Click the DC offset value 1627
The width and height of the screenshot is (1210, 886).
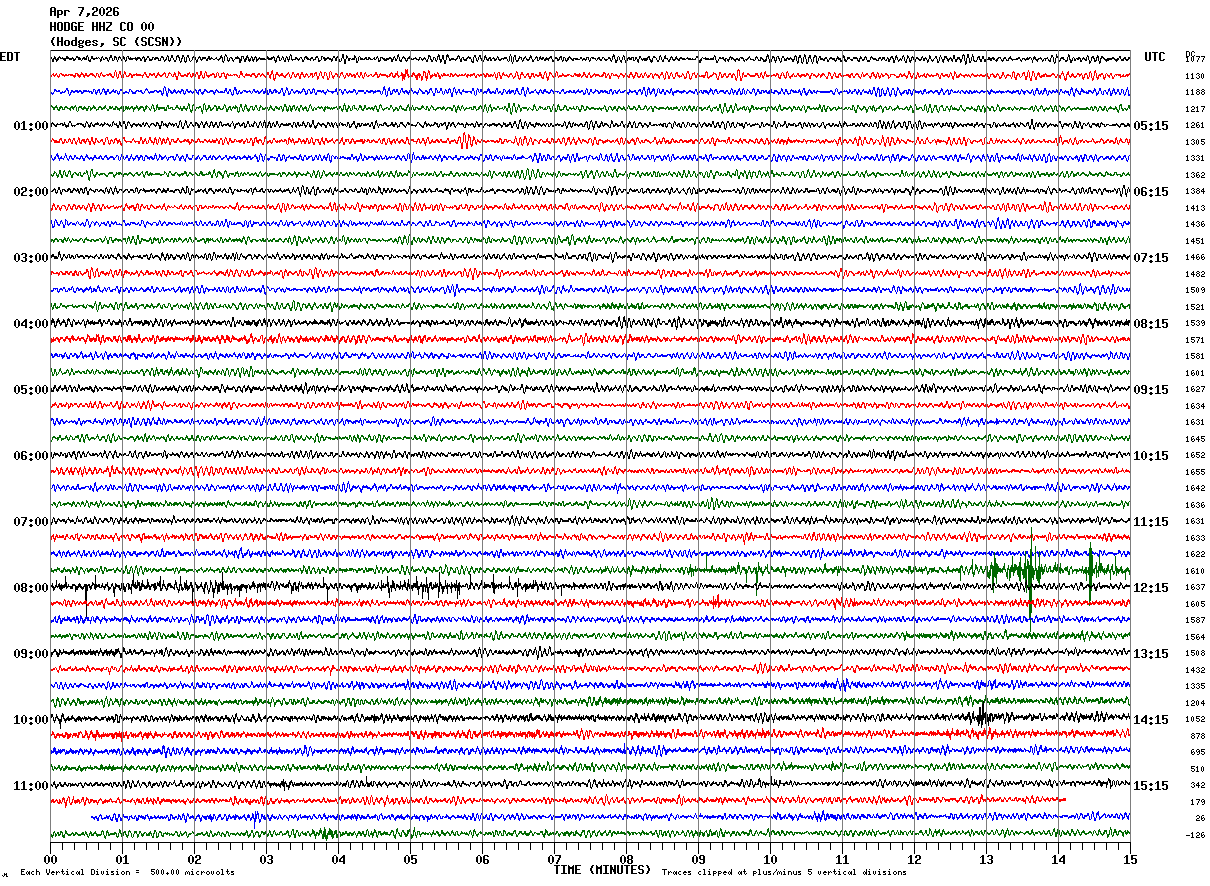click(1195, 390)
